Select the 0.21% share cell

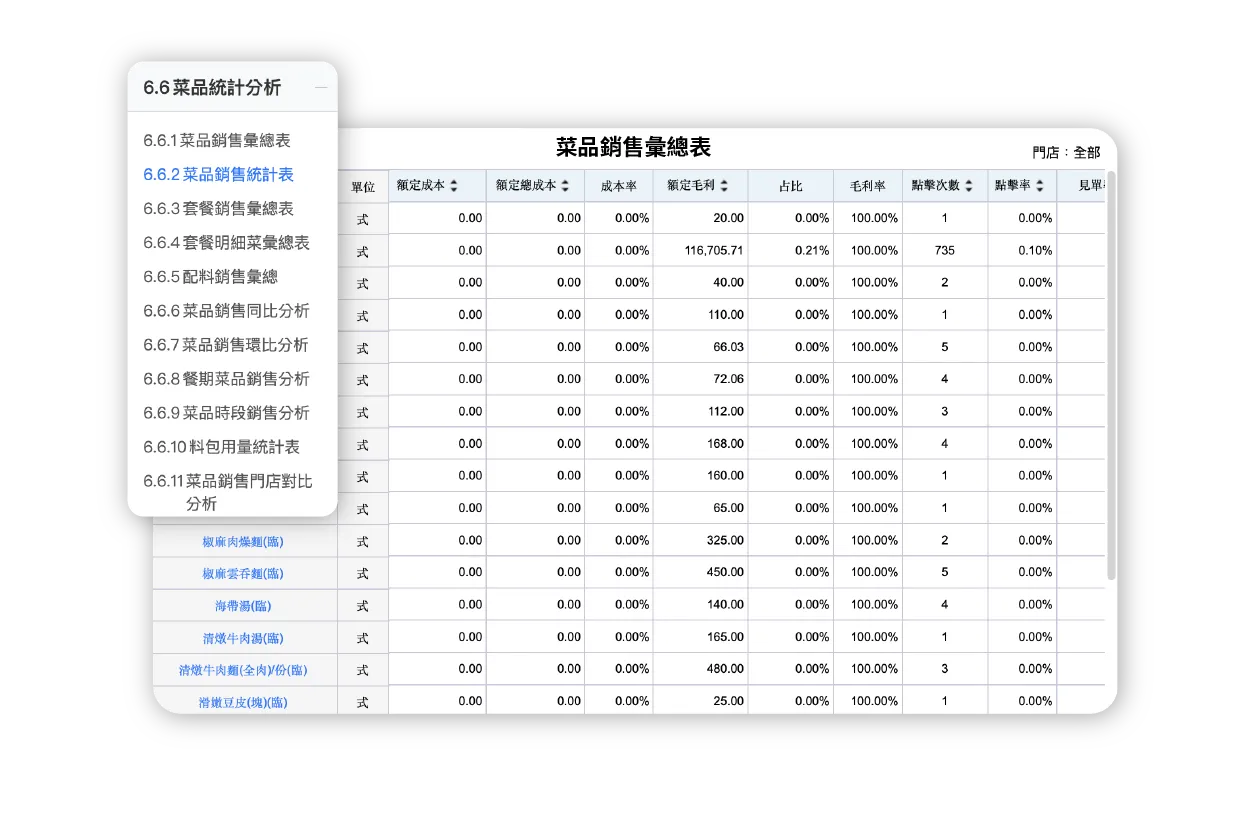790,251
